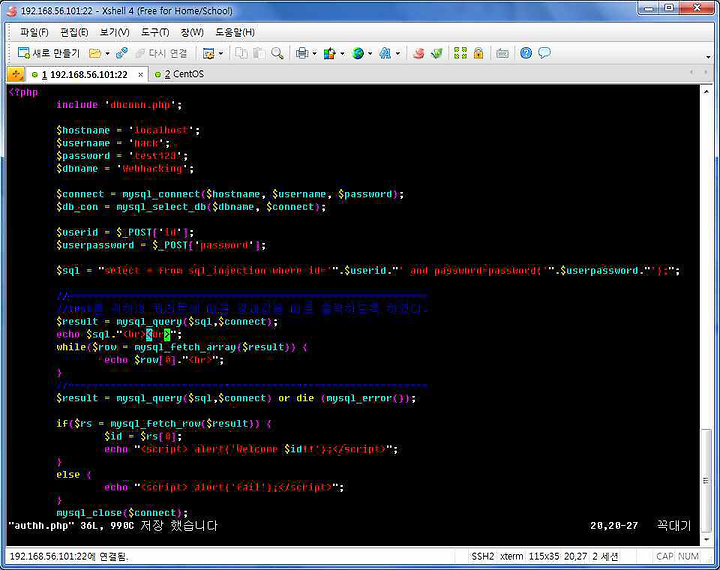
Task: Click the 2 세션 status bar entry
Action: [605, 556]
